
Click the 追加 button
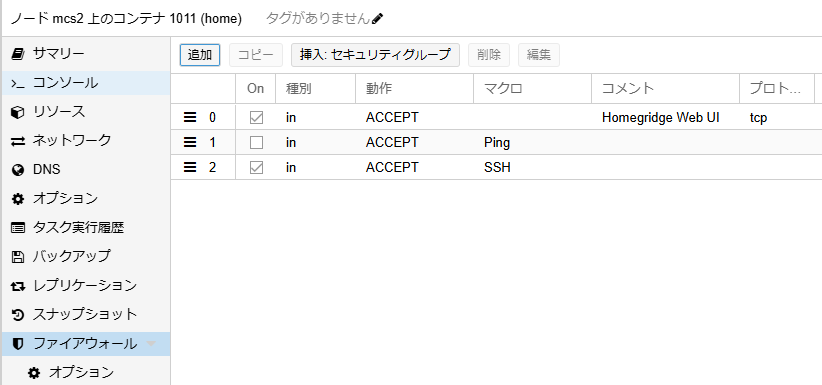point(200,55)
